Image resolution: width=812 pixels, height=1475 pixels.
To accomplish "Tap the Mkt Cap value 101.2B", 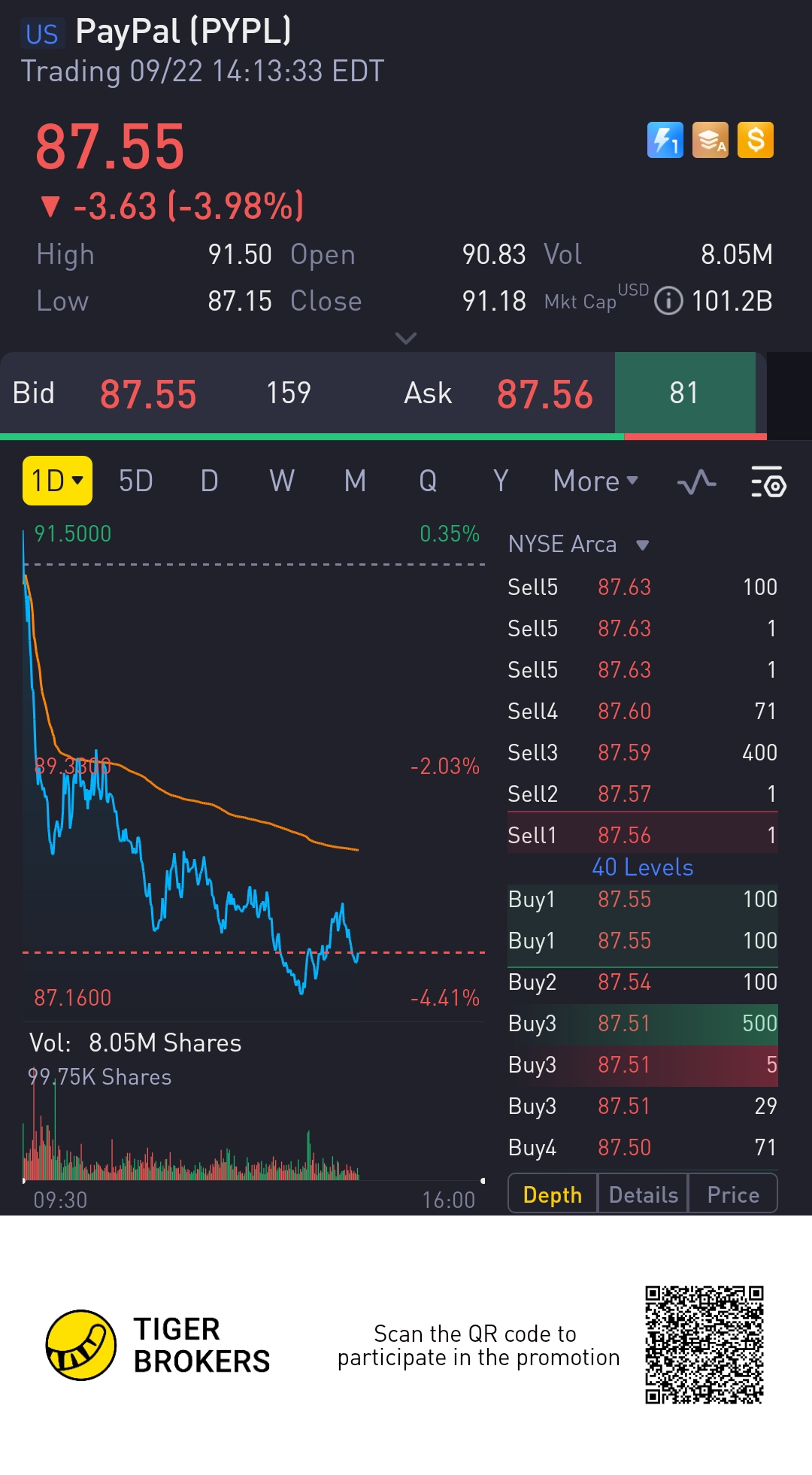I will tap(732, 301).
